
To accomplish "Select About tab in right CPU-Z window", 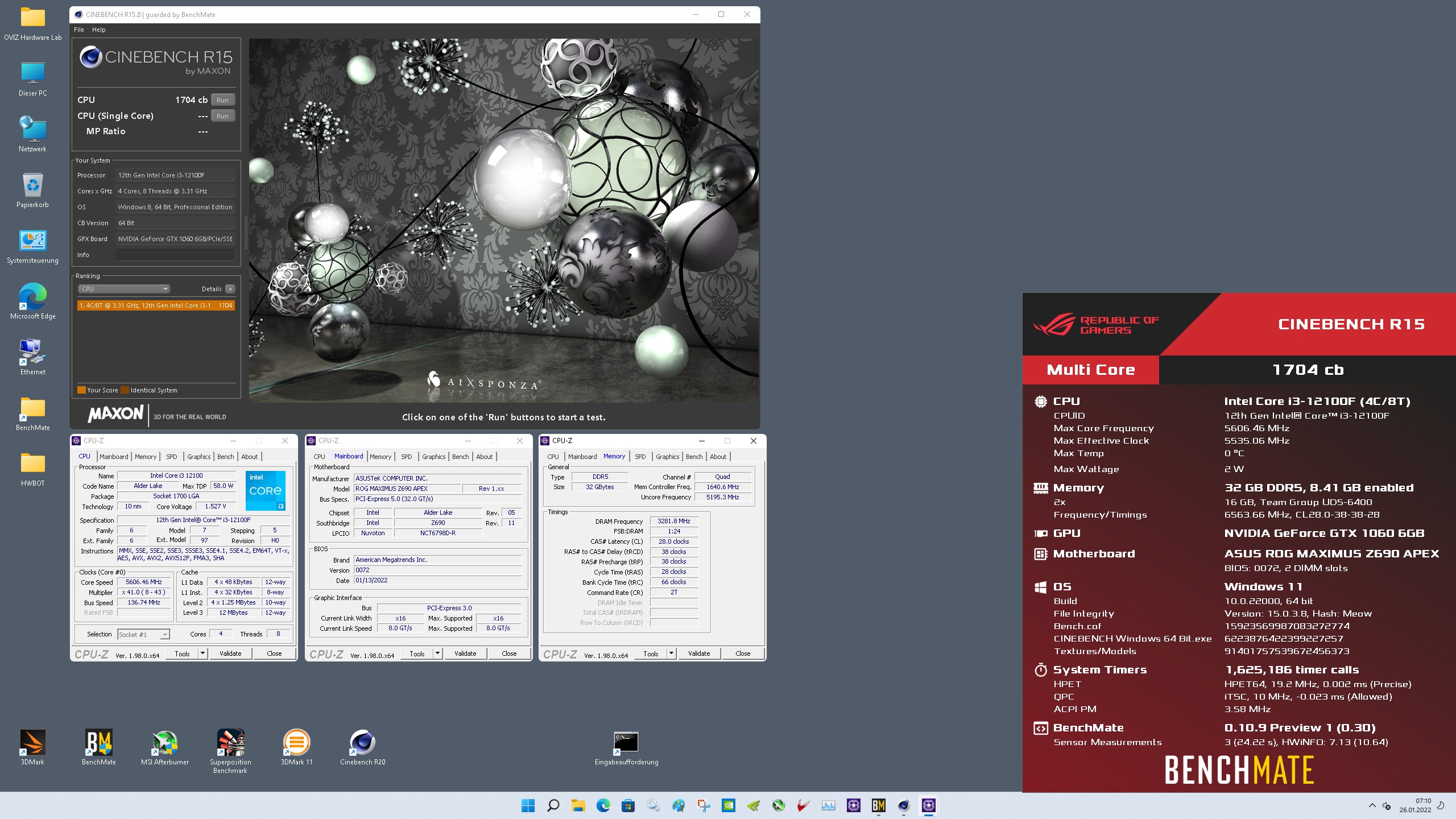I will point(718,457).
